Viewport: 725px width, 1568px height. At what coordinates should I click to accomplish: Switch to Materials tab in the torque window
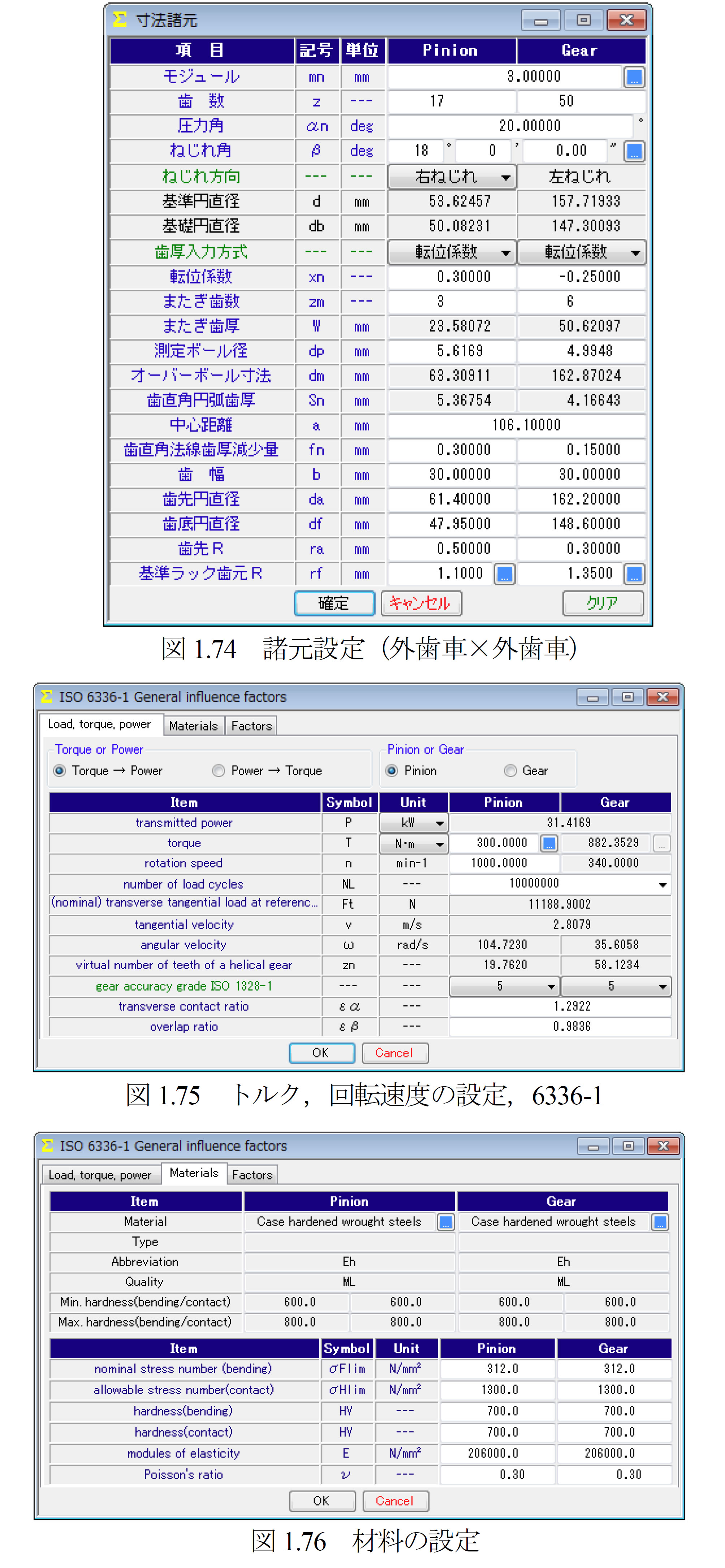[x=193, y=725]
